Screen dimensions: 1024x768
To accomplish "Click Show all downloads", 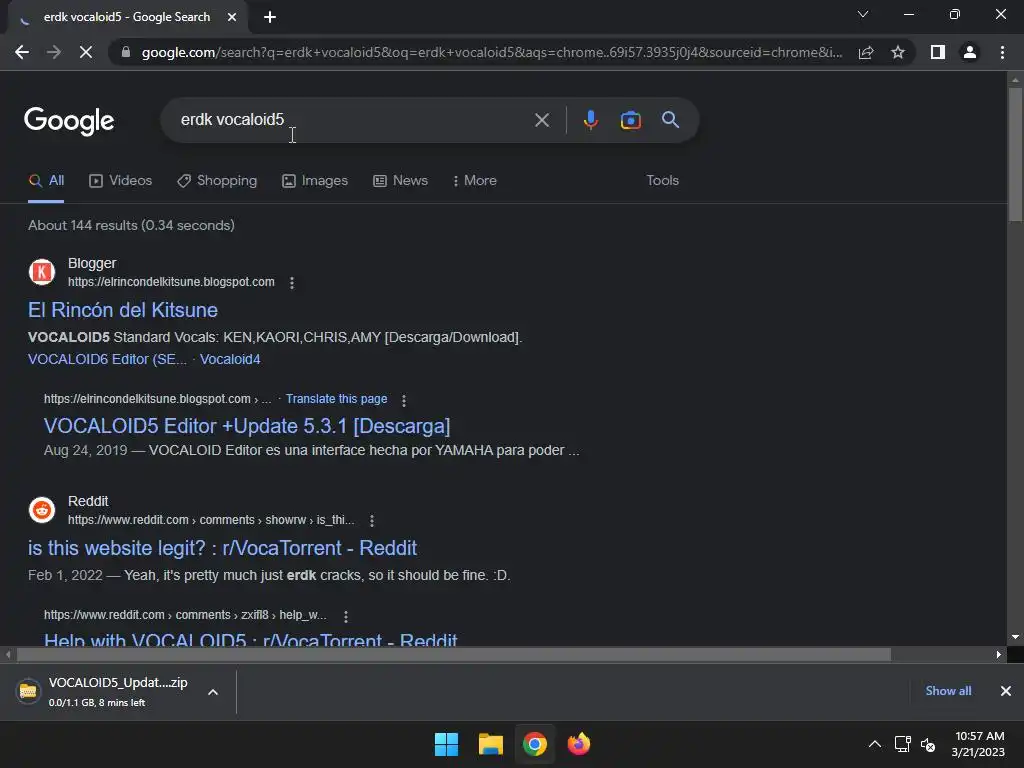I will tap(948, 691).
